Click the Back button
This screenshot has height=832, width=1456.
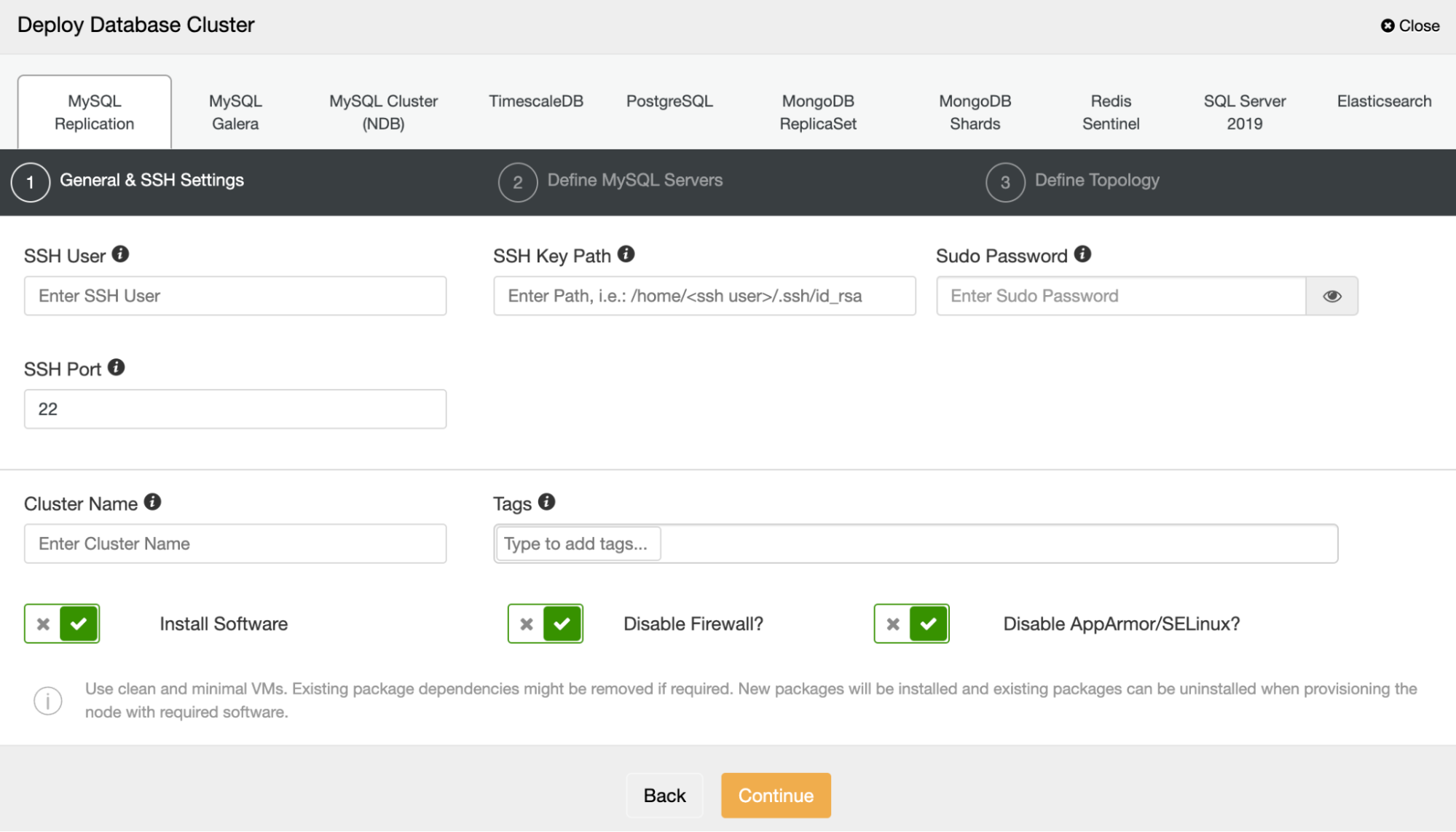click(664, 796)
